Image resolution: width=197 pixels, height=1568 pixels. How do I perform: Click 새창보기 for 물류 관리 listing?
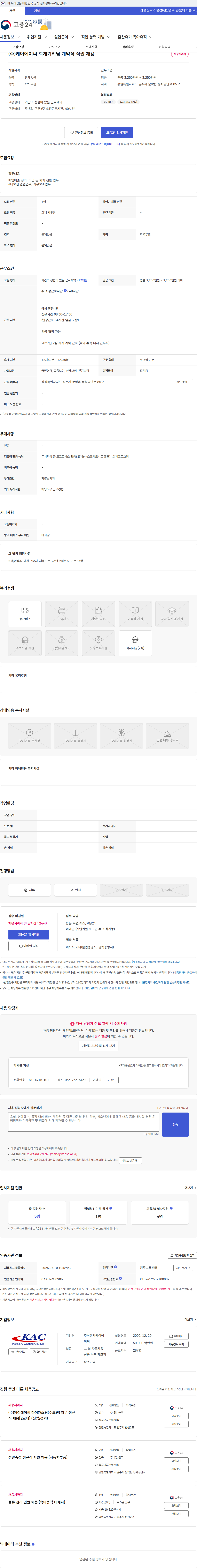pyautogui.click(x=176, y=1514)
